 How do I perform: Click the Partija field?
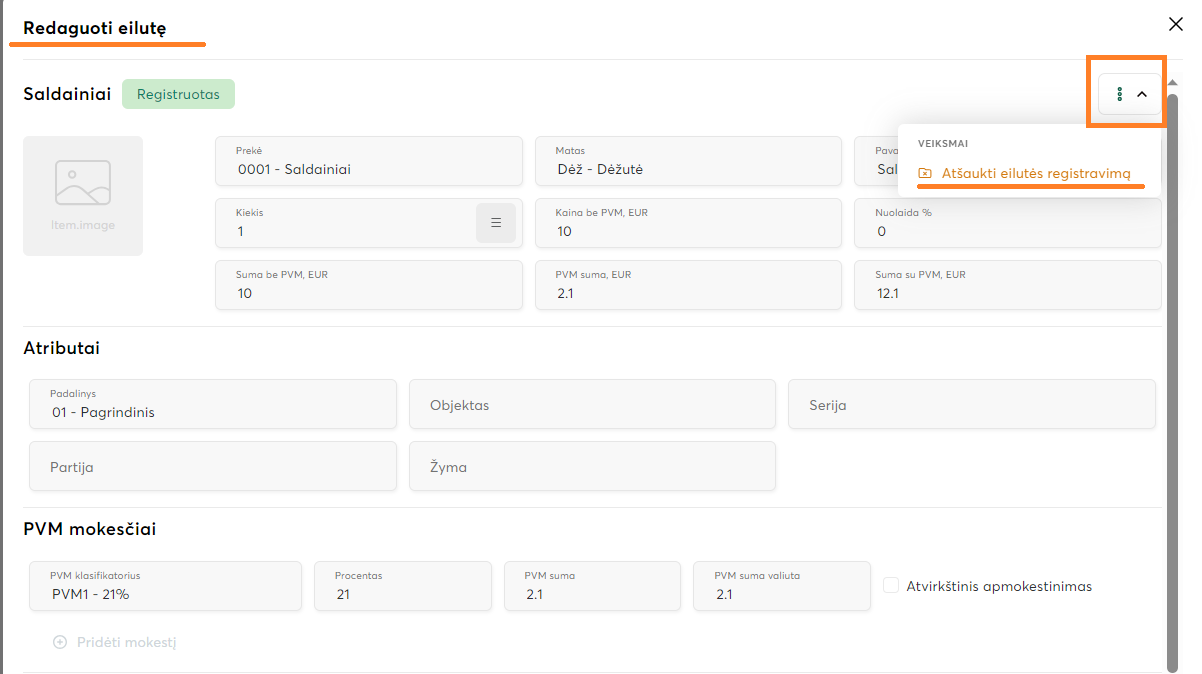(x=212, y=467)
